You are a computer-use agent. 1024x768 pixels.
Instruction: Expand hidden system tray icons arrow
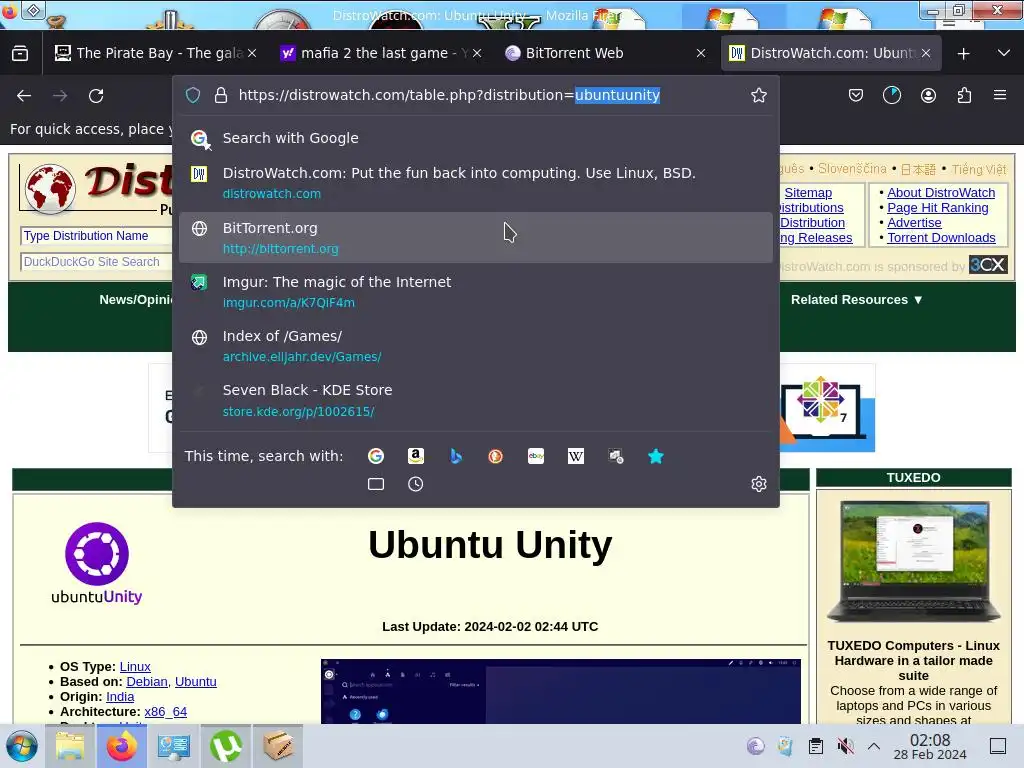point(874,746)
